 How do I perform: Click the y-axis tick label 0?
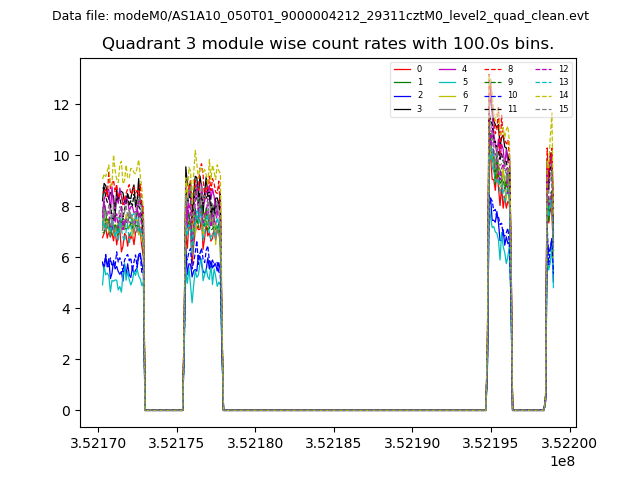coord(67,411)
